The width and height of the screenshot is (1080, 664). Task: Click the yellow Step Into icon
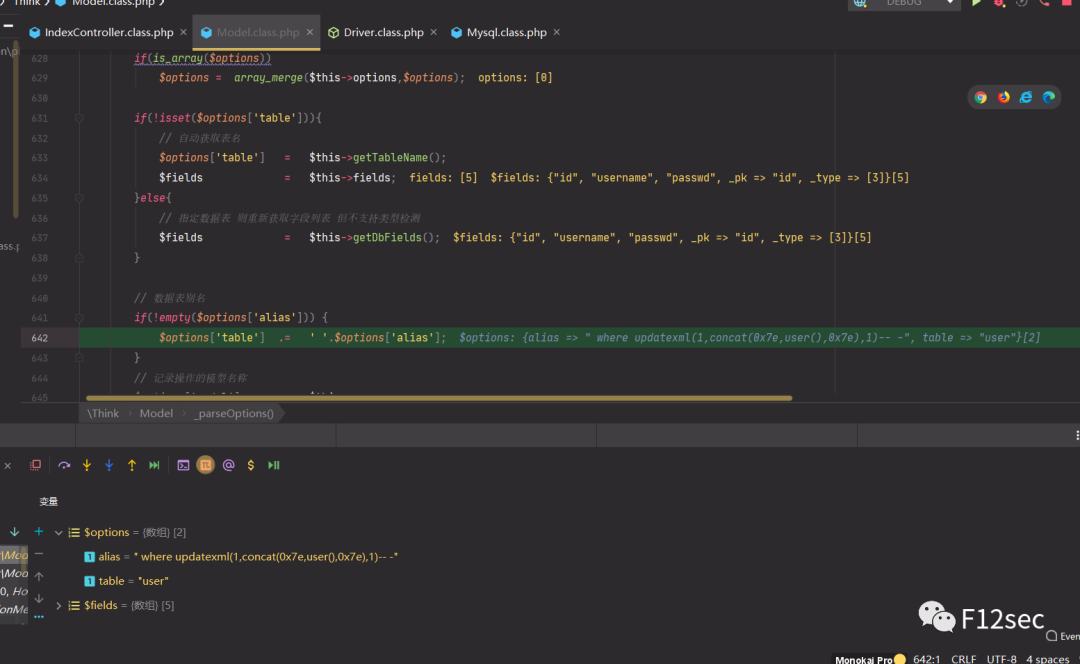(x=87, y=465)
